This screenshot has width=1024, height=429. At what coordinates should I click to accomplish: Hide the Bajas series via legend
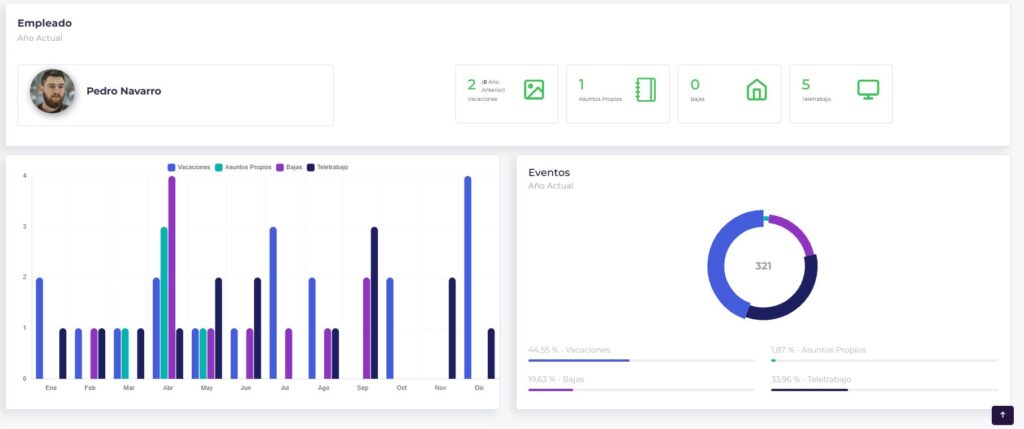point(289,167)
